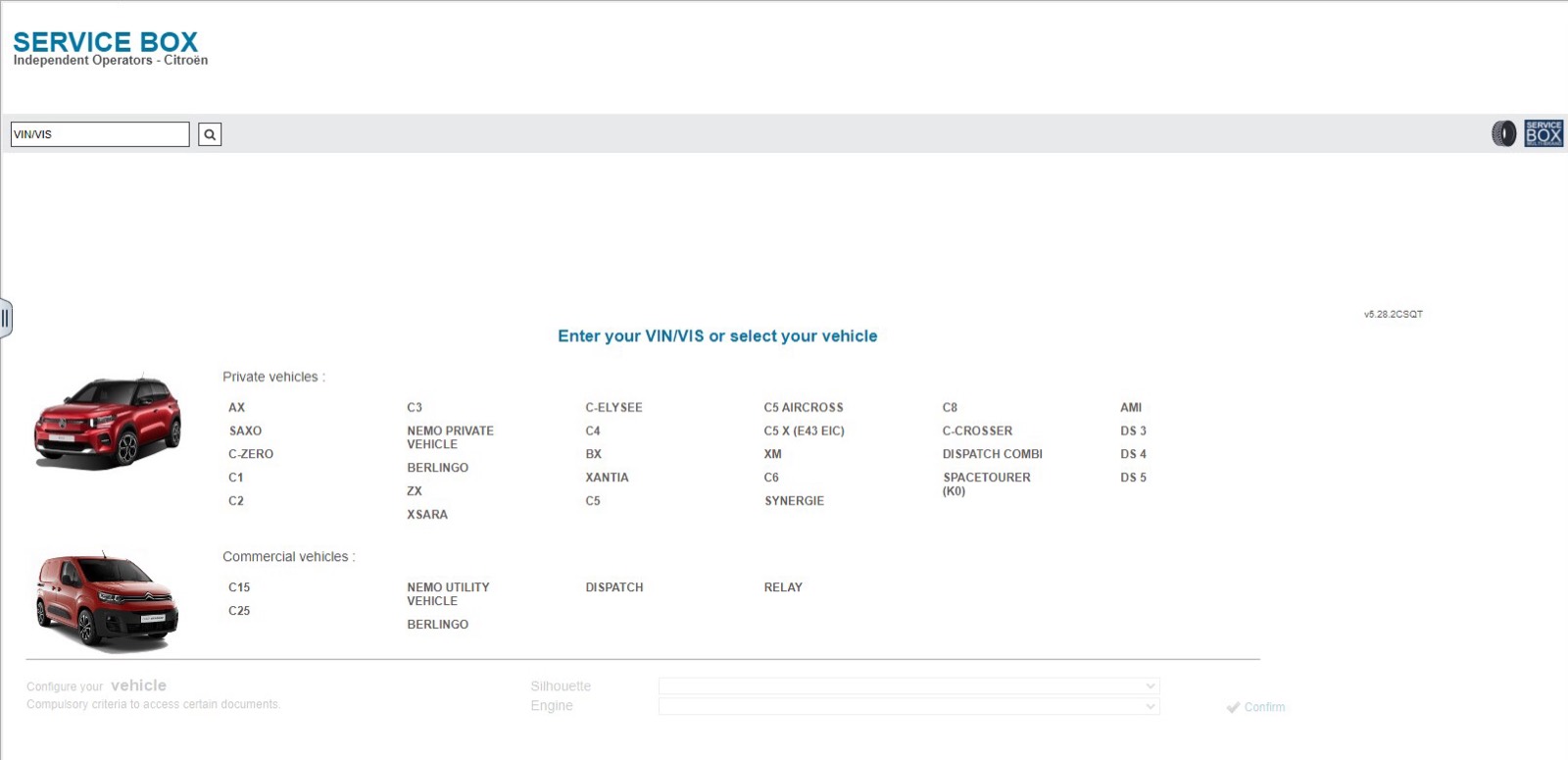Viewport: 1568px width, 760px height.
Task: Select the DS 5 model
Action: point(1133,478)
